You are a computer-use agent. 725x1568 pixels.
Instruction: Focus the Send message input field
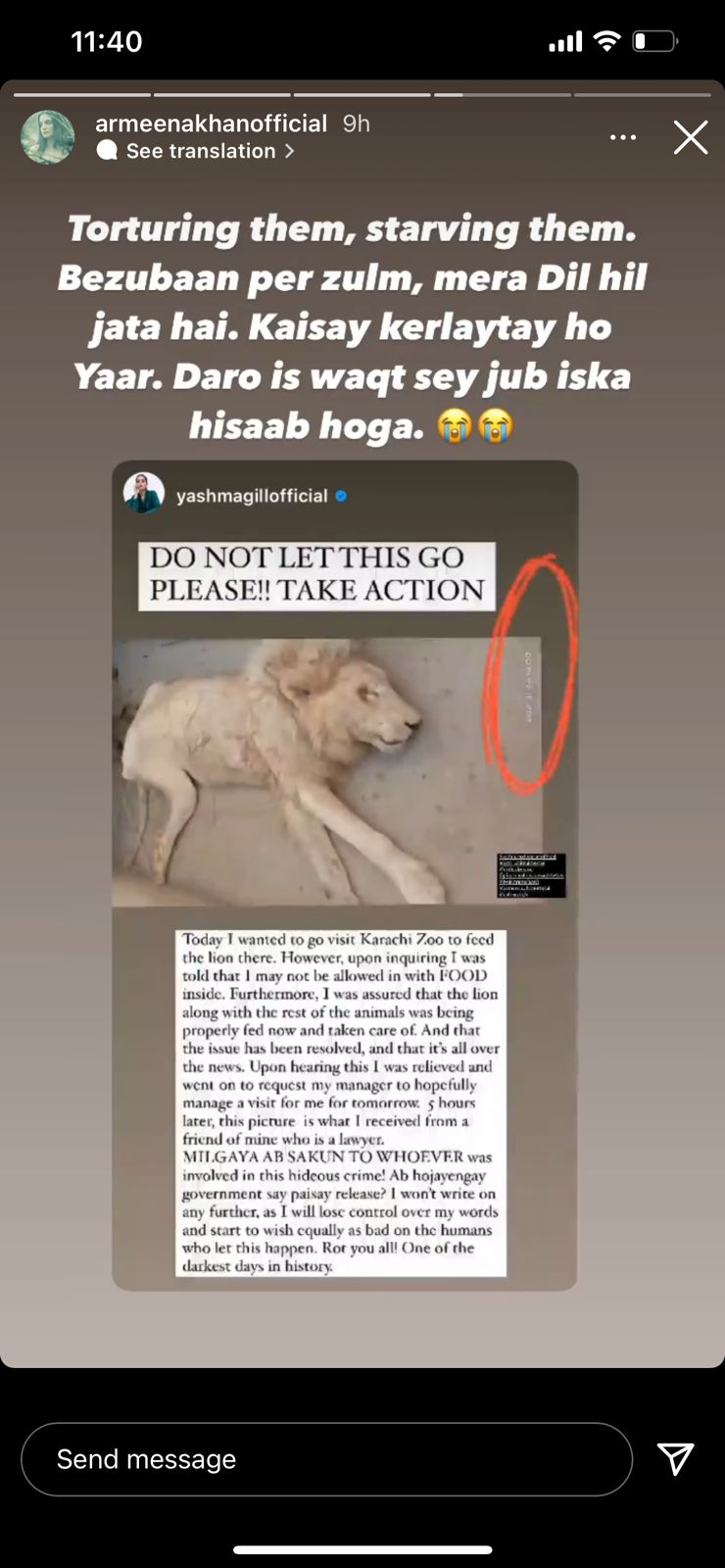(x=326, y=1459)
